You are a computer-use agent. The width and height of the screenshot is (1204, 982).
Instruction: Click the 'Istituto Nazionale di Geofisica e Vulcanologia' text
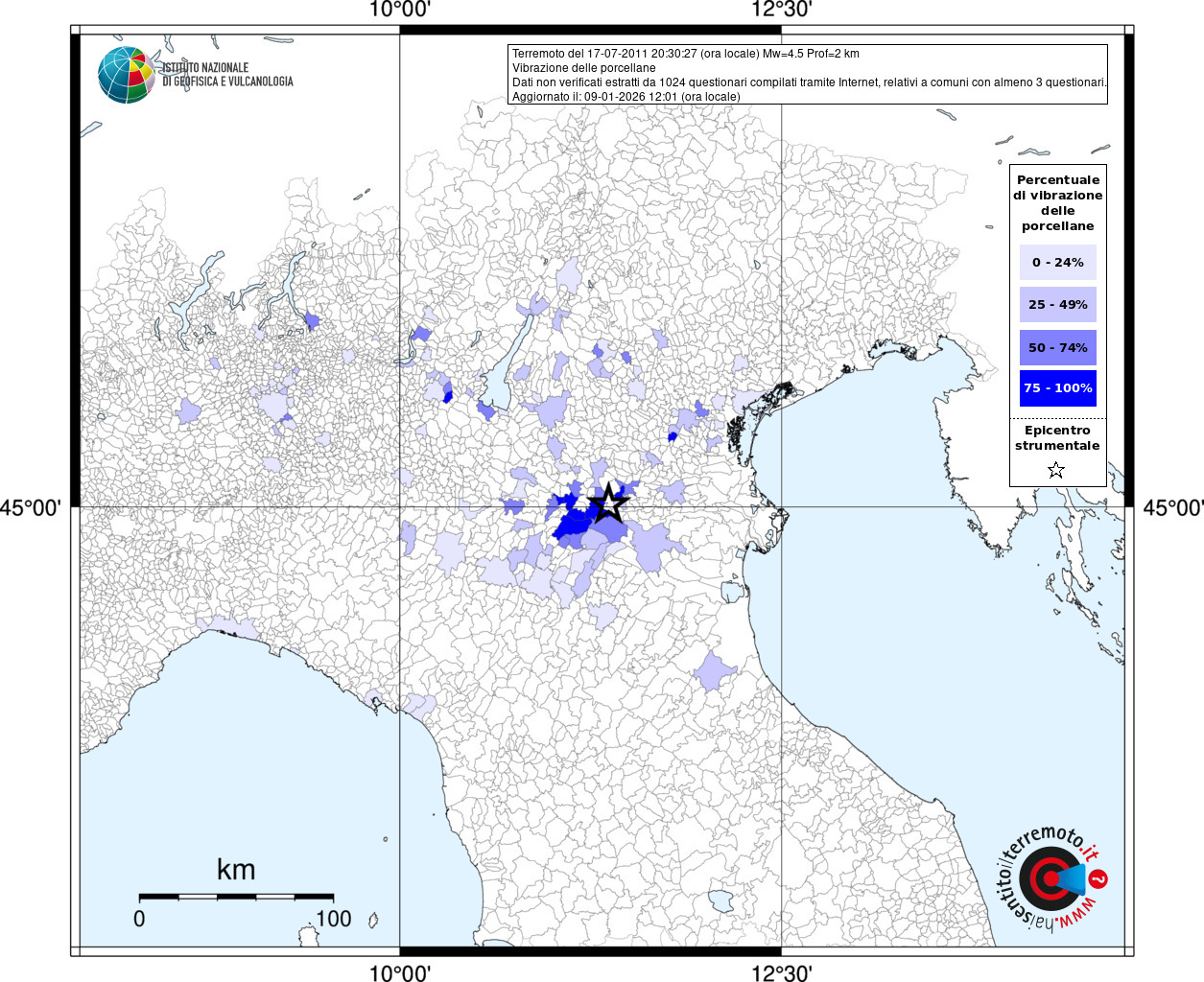tap(226, 75)
